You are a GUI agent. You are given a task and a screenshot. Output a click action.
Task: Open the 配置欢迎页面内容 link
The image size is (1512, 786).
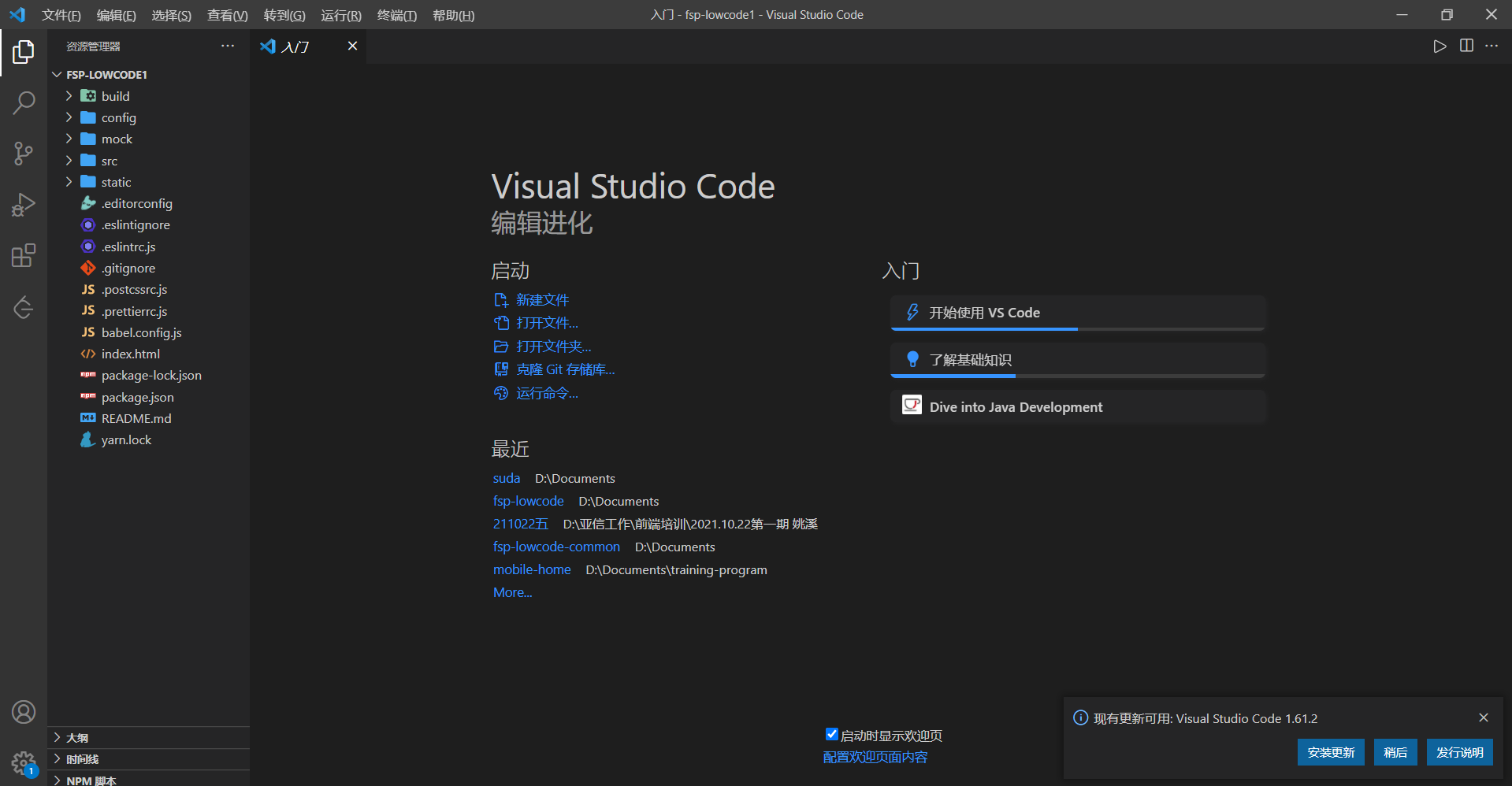pos(875,757)
